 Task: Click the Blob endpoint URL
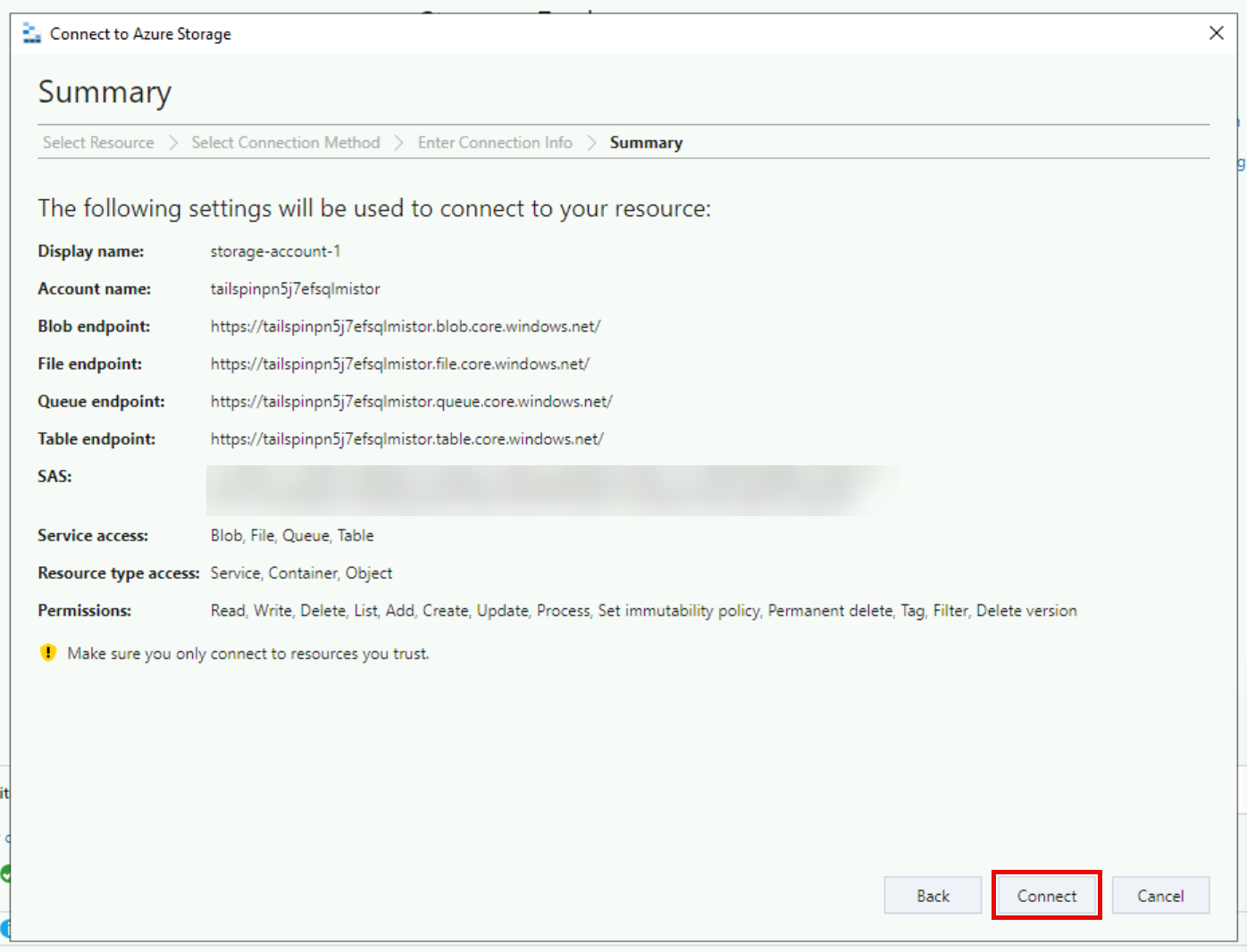406,327
